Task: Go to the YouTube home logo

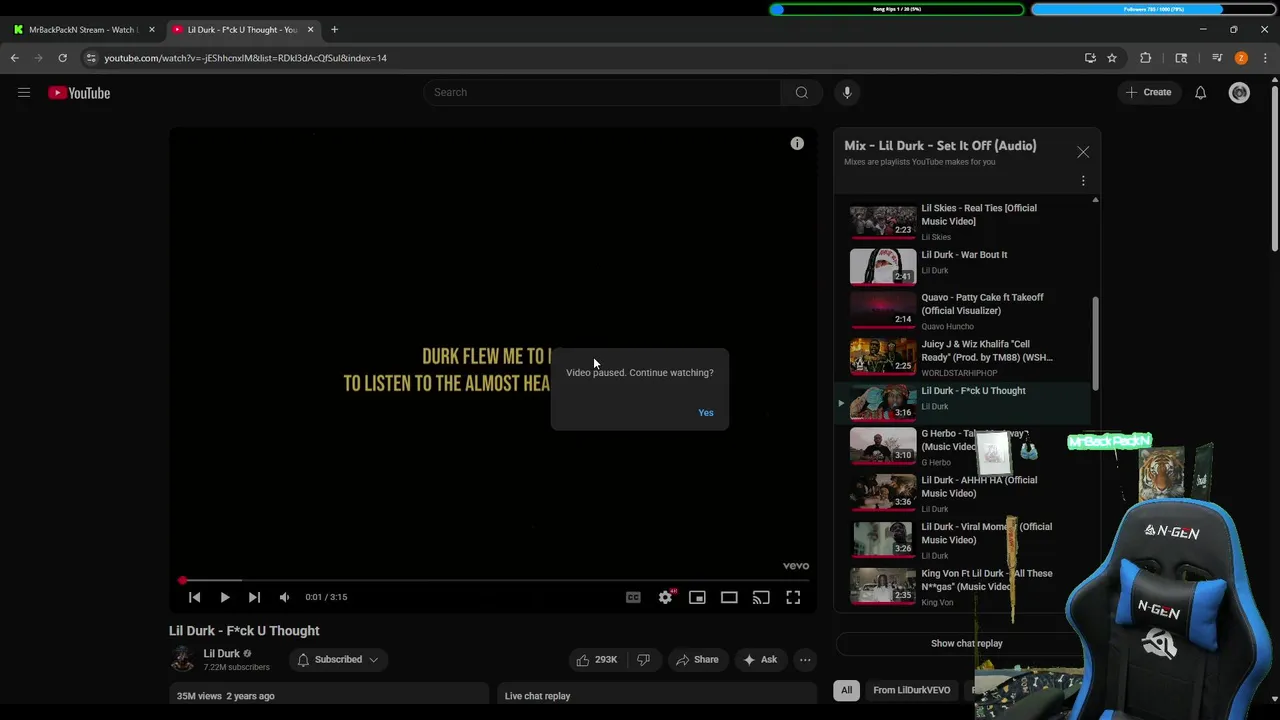Action: pyautogui.click(x=79, y=93)
